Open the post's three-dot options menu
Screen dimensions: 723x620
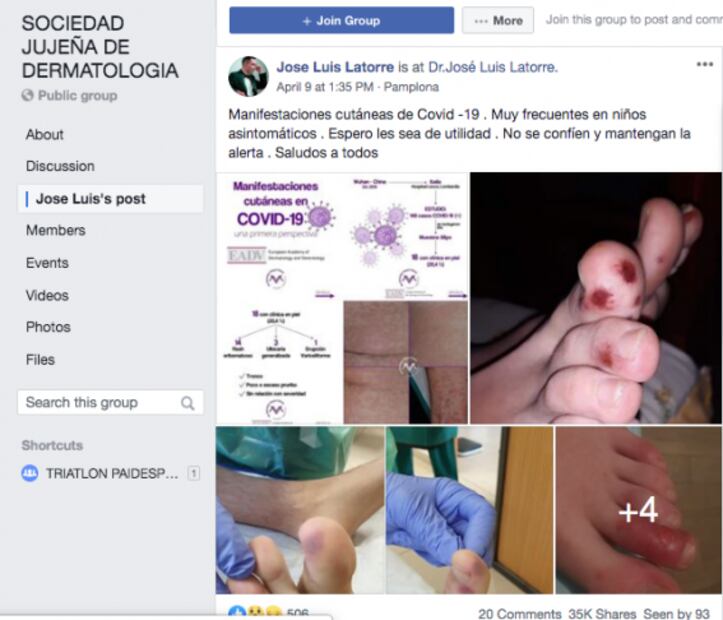pyautogui.click(x=705, y=64)
